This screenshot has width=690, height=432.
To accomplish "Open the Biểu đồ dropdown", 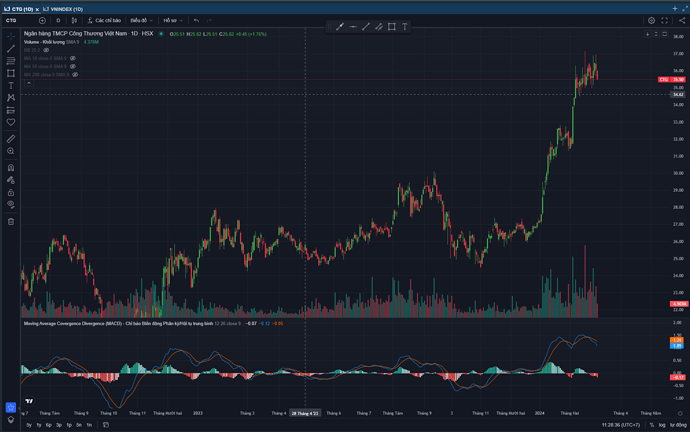I will 140,20.
